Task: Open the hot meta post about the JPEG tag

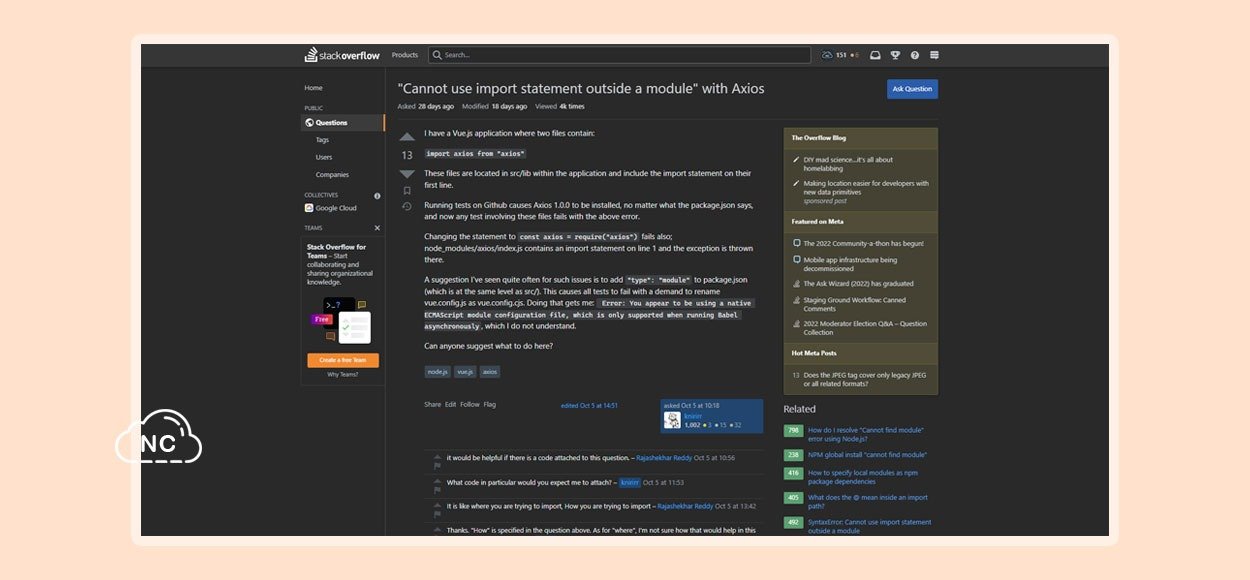Action: coord(865,379)
